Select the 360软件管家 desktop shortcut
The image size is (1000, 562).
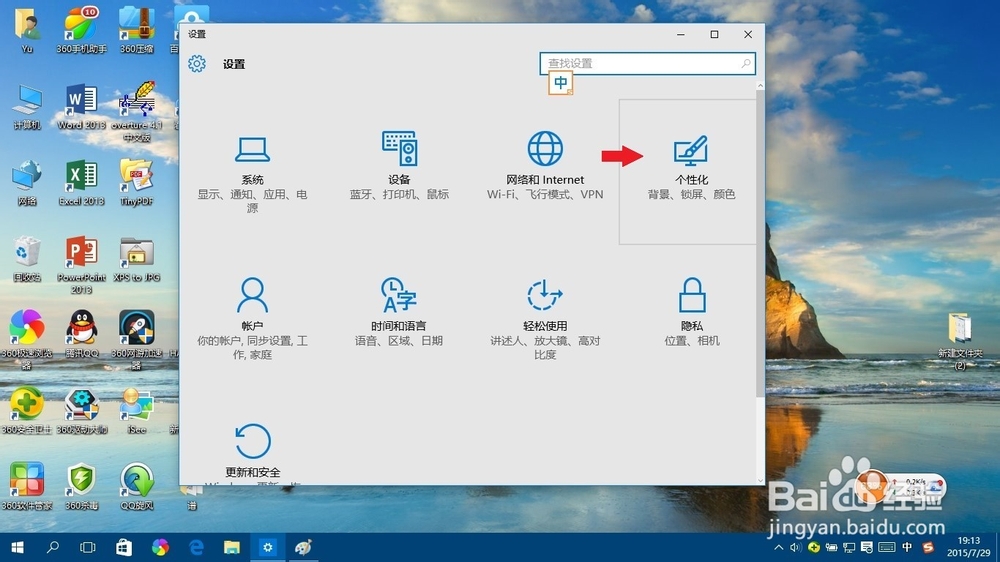coord(27,486)
